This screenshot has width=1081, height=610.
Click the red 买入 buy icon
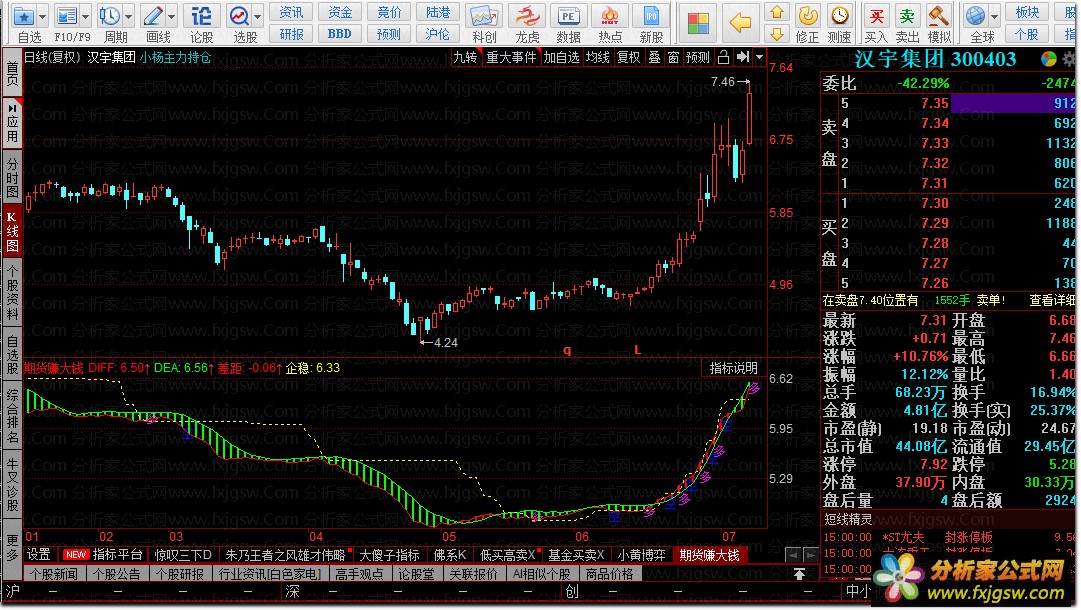pos(876,15)
